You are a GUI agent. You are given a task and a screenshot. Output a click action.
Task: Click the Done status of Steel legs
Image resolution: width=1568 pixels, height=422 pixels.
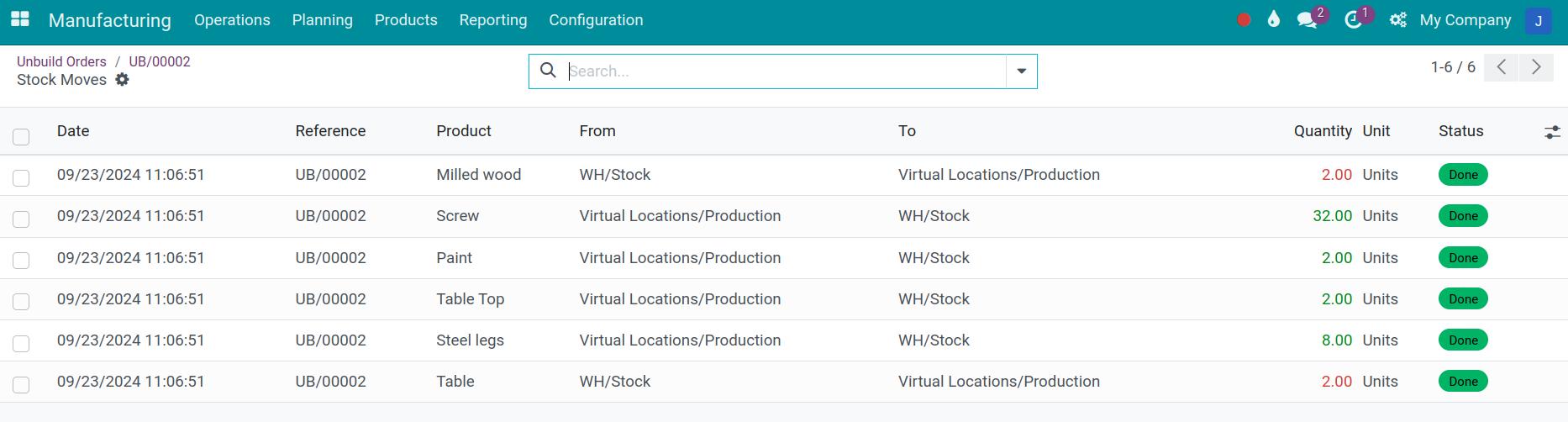tap(1463, 340)
